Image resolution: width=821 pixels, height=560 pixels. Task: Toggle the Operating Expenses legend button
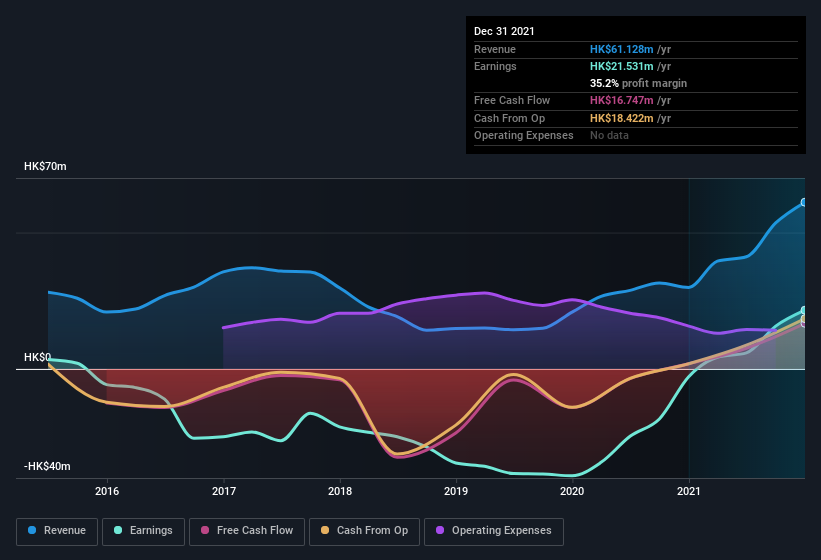pyautogui.click(x=494, y=531)
